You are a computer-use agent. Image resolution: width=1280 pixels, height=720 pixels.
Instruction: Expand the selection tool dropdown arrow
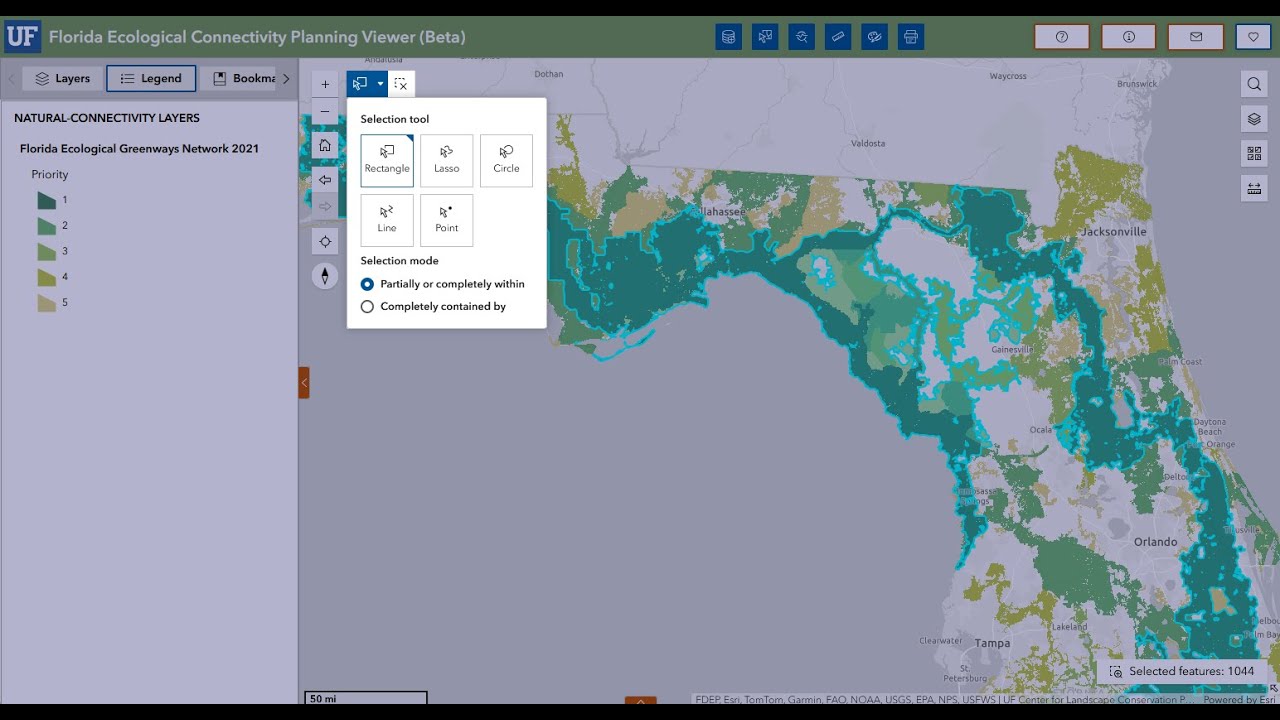pos(381,84)
